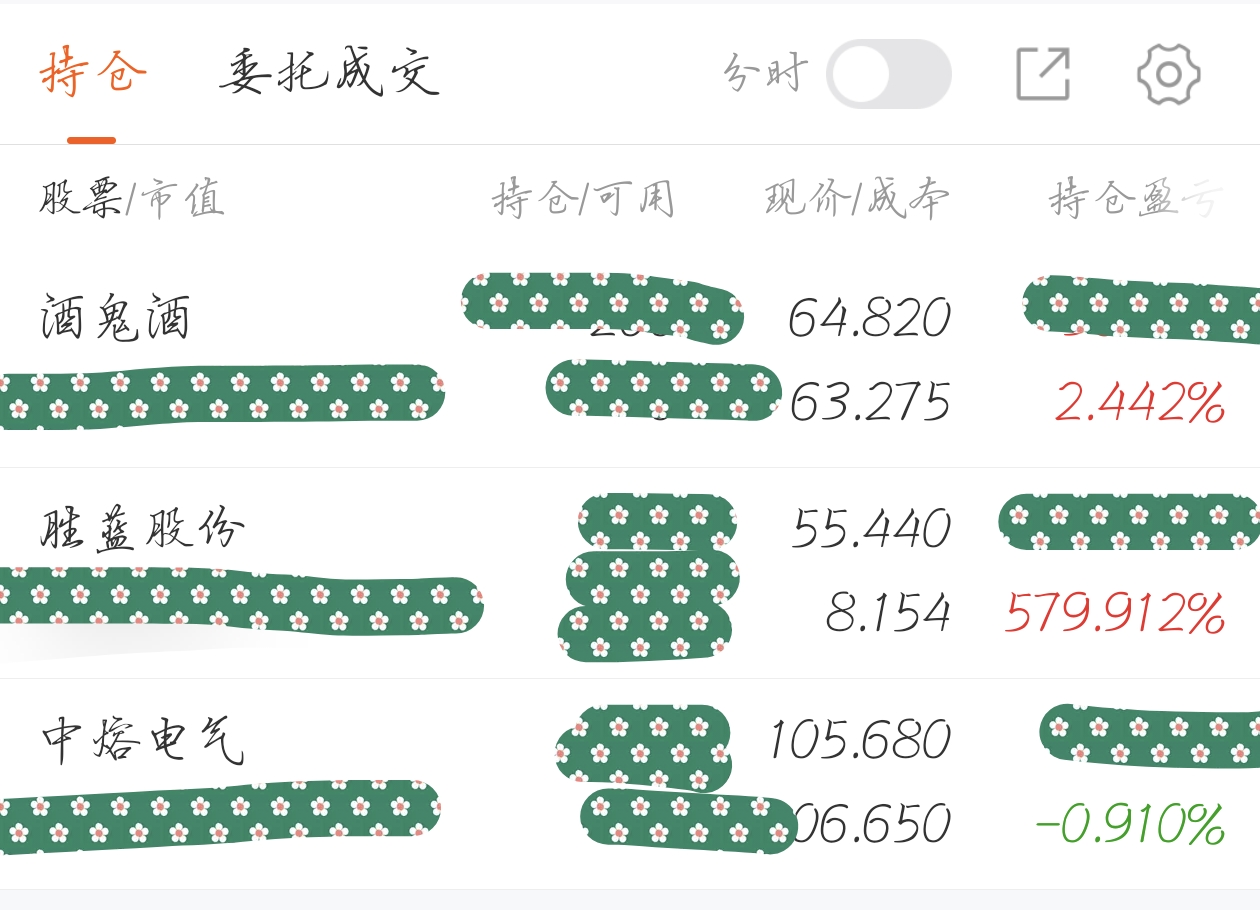Switch to the 持仓 tab

click(x=93, y=72)
